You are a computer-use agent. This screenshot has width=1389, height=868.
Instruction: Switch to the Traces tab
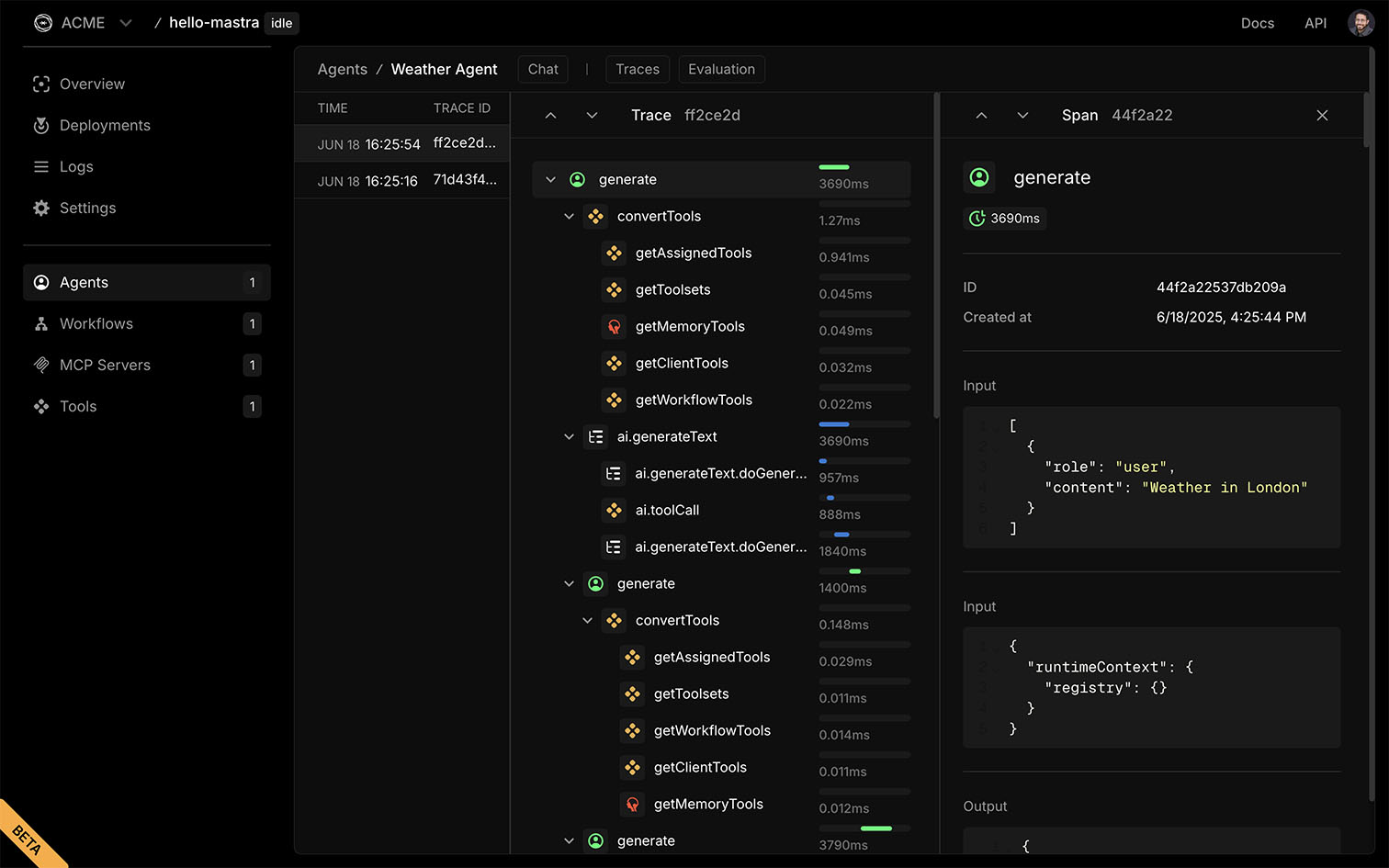(x=637, y=69)
